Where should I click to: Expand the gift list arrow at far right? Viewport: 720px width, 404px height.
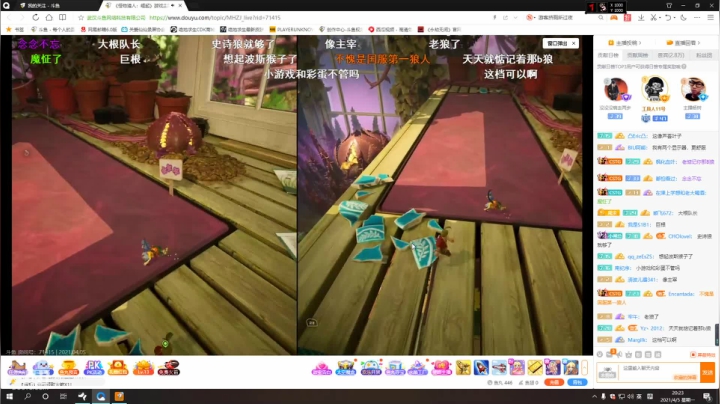(585, 367)
